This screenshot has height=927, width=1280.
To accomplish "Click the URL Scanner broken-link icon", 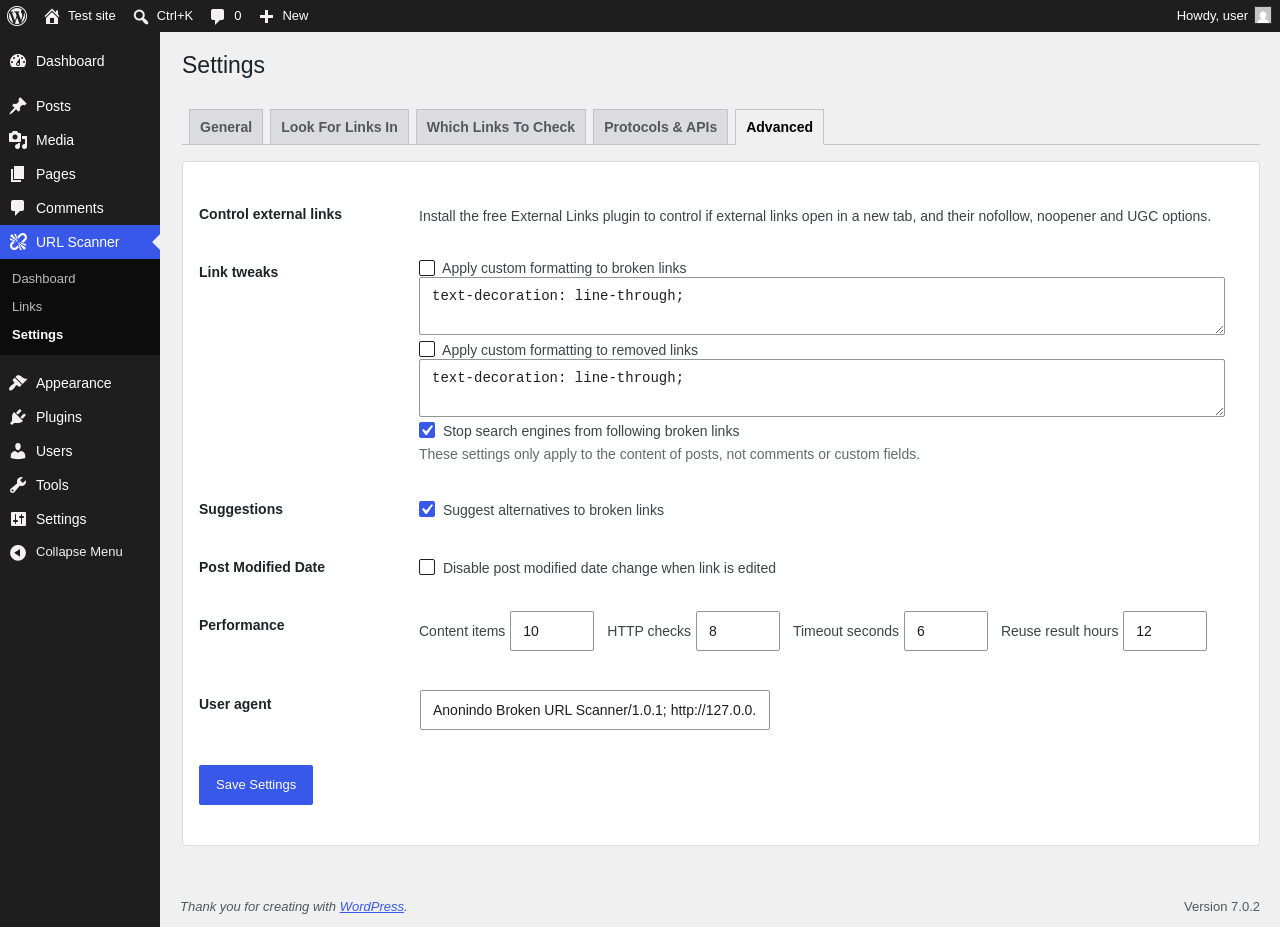I will click(x=18, y=242).
